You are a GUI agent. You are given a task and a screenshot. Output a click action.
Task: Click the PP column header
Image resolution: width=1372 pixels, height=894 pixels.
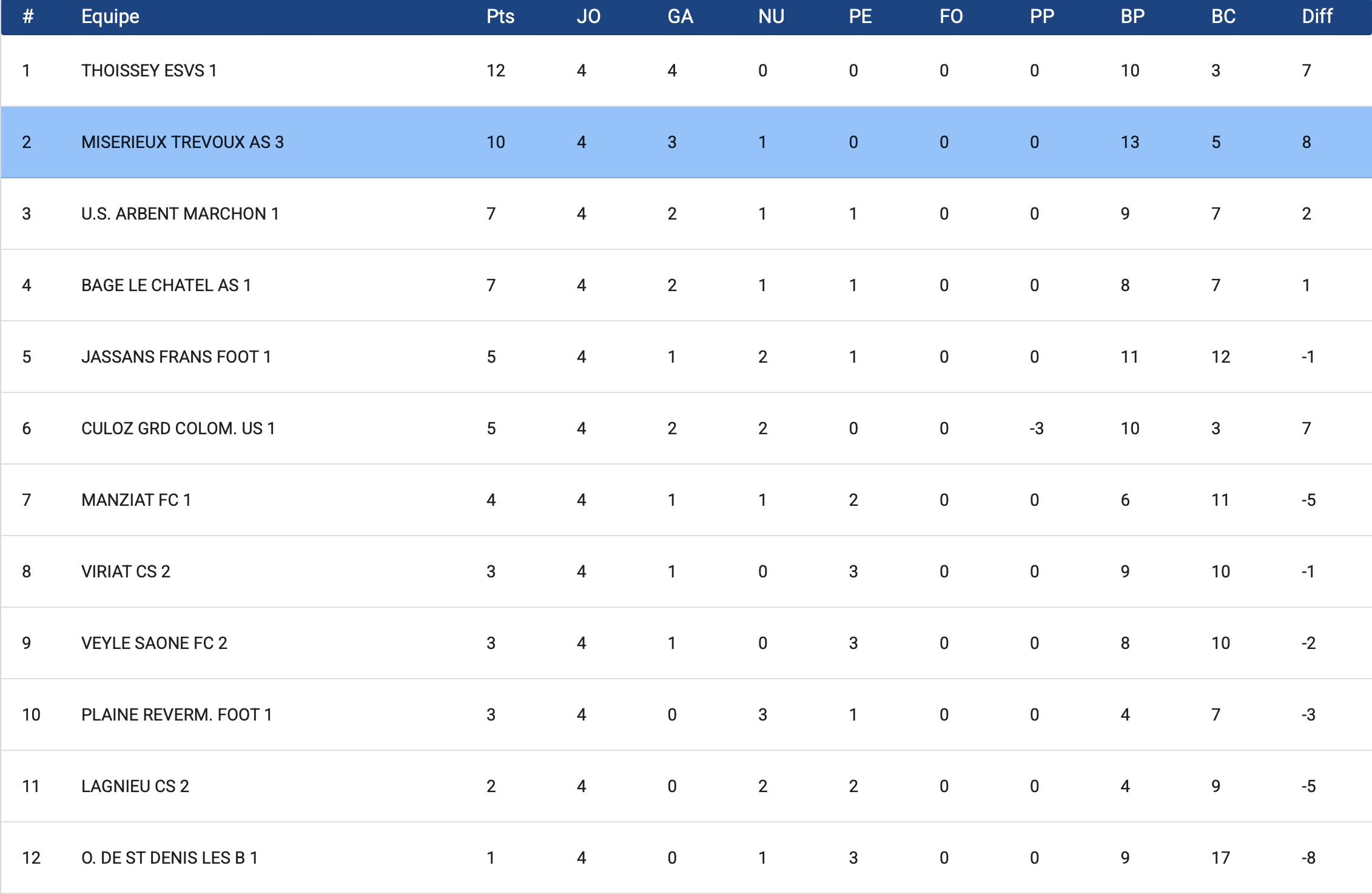click(1041, 16)
